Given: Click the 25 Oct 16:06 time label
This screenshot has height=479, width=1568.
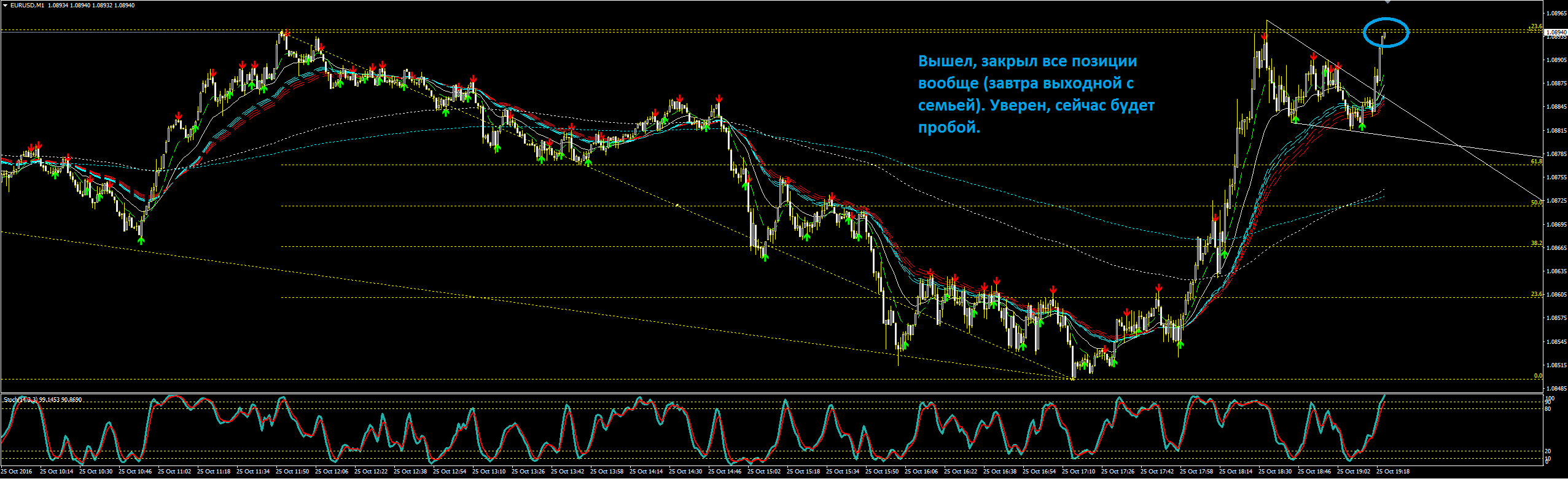Looking at the screenshot, I should [922, 472].
